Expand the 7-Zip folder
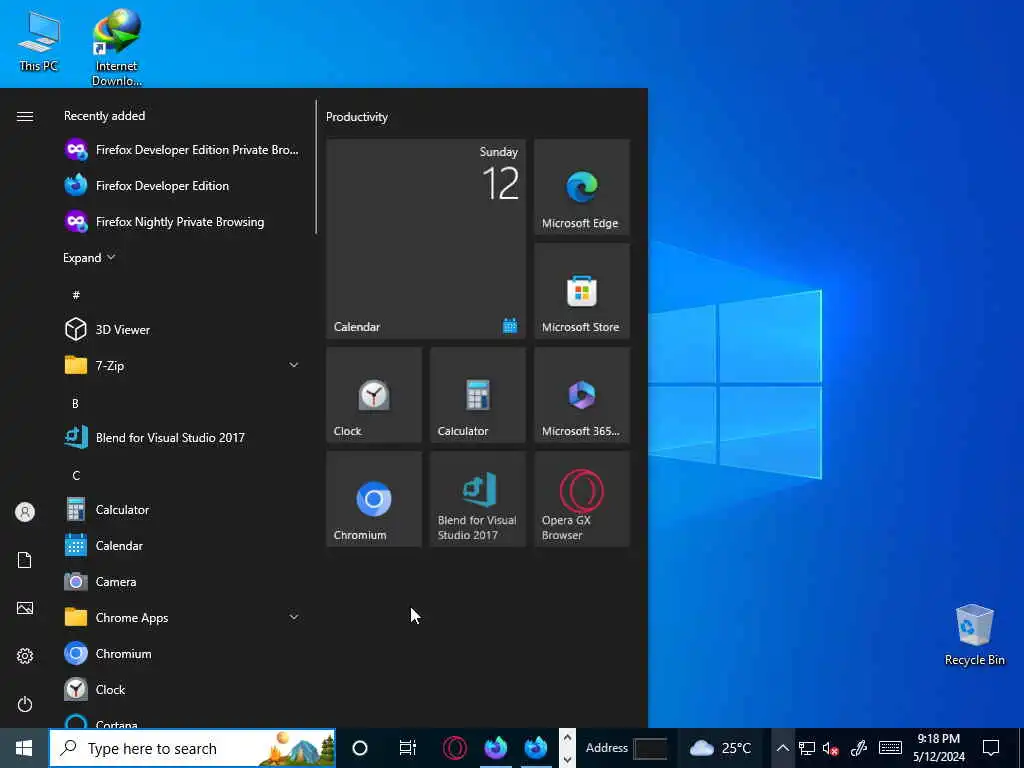Viewport: 1024px width, 768px height. [x=294, y=365]
